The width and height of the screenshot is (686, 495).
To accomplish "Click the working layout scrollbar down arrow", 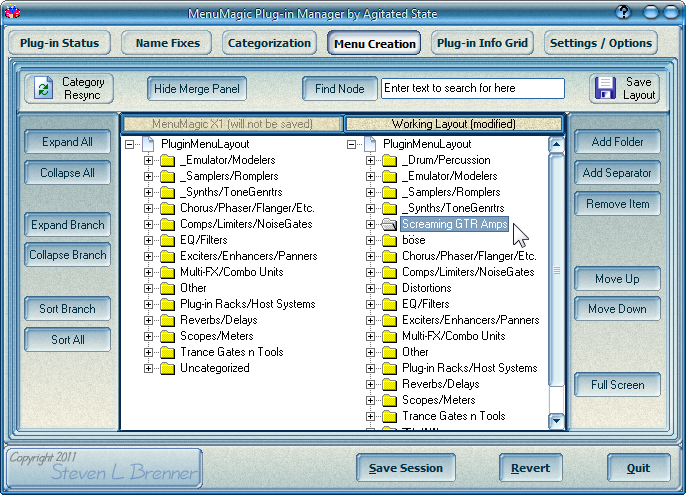I will pos(556,421).
